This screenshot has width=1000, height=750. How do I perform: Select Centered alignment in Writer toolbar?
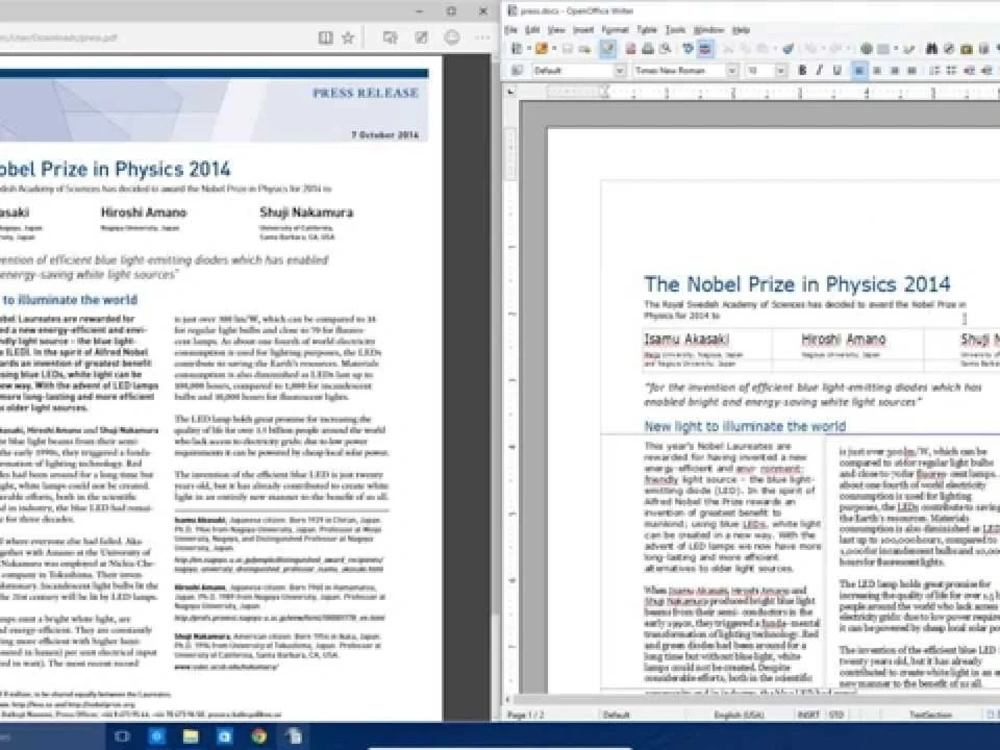click(877, 70)
